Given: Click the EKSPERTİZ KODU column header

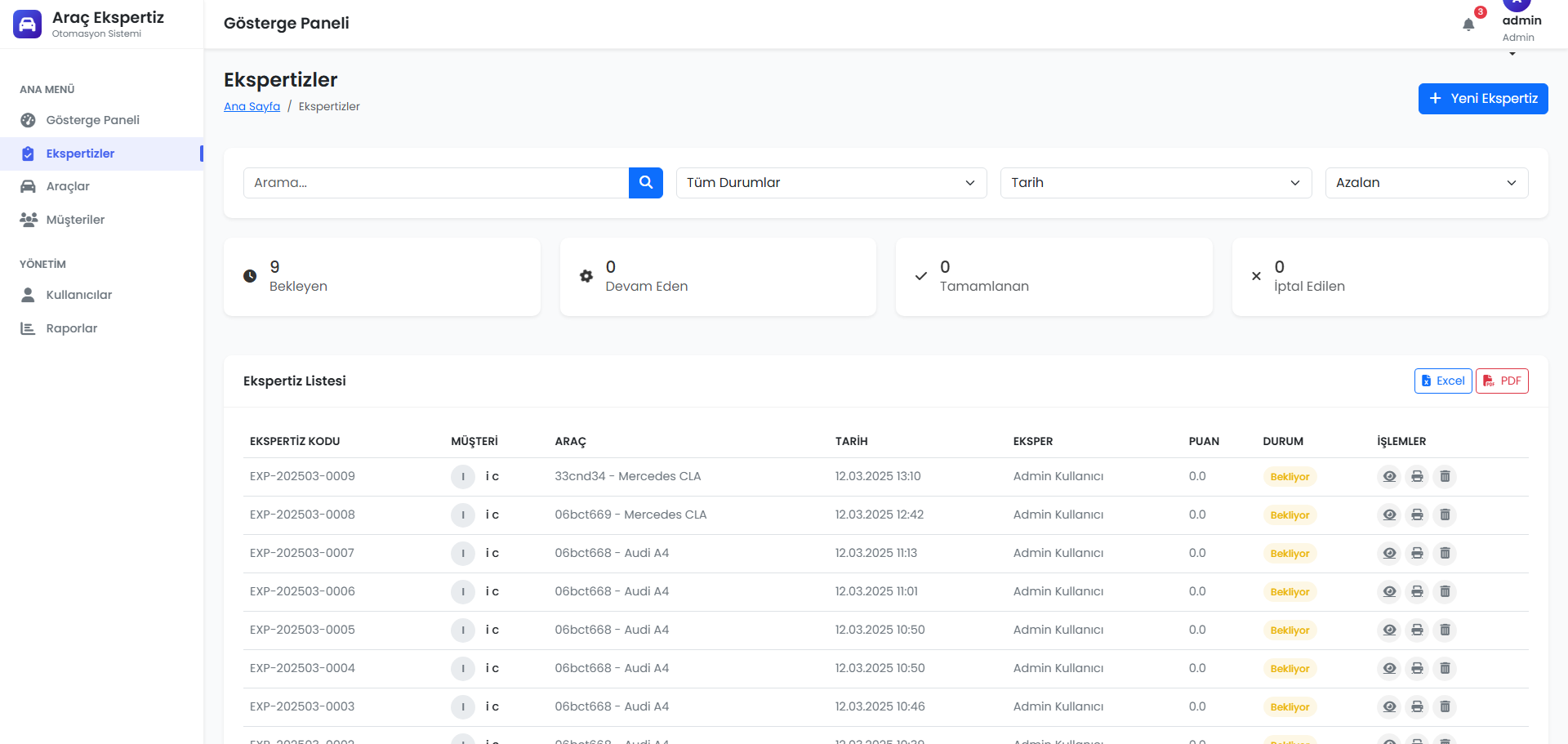Looking at the screenshot, I should point(295,442).
